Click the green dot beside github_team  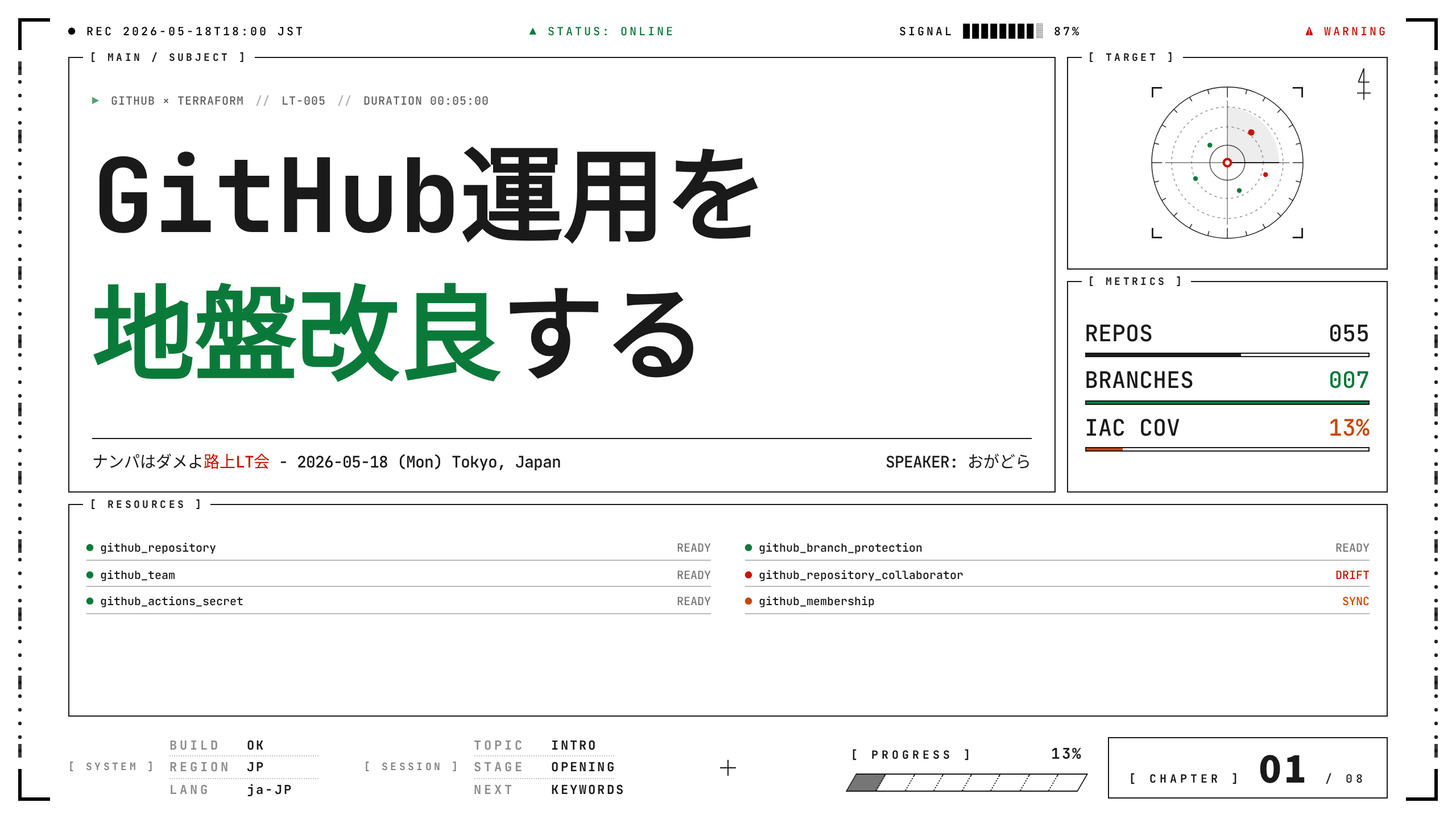click(x=90, y=575)
